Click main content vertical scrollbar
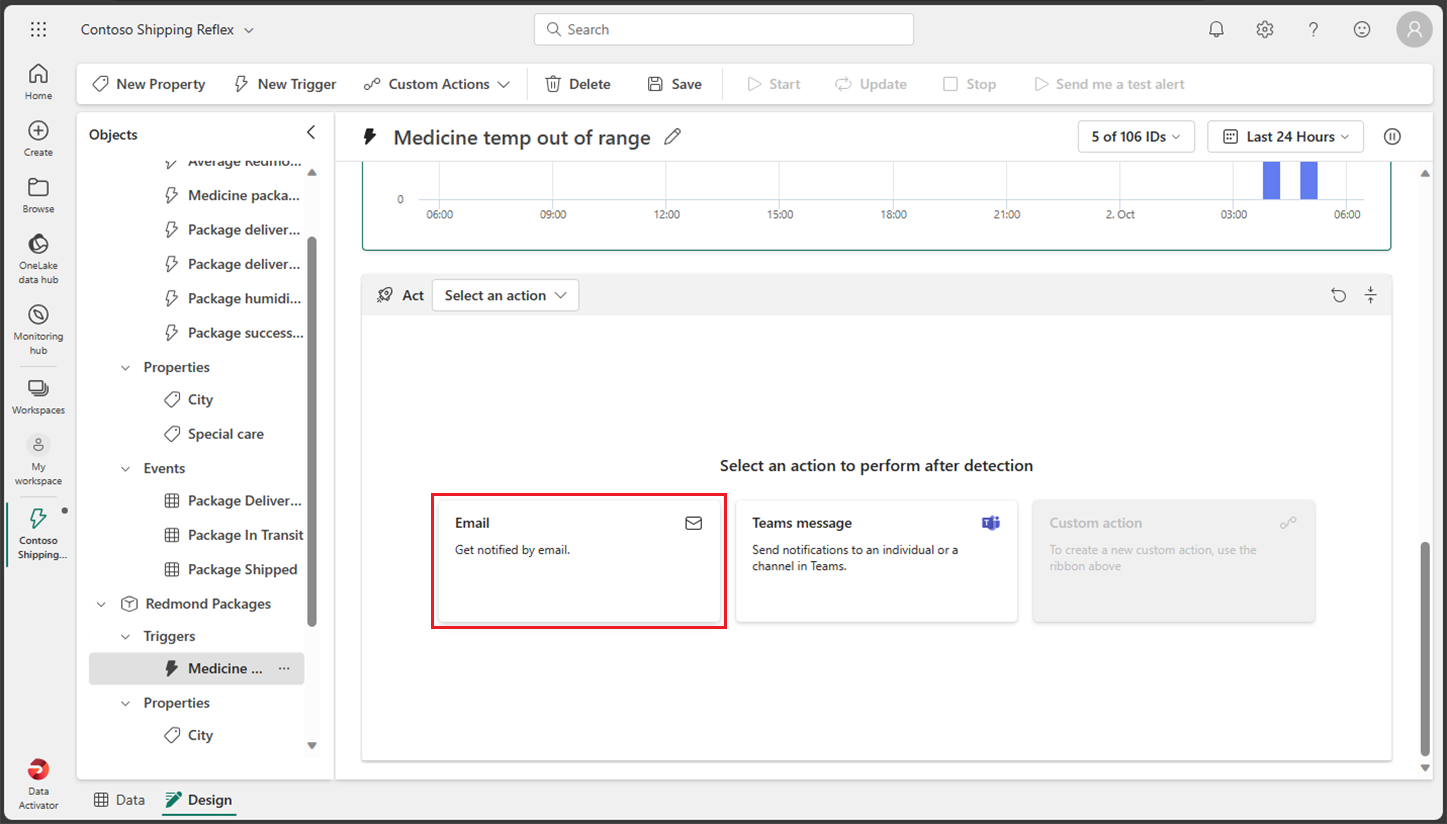Viewport: 1447px width, 824px height. click(1425, 648)
